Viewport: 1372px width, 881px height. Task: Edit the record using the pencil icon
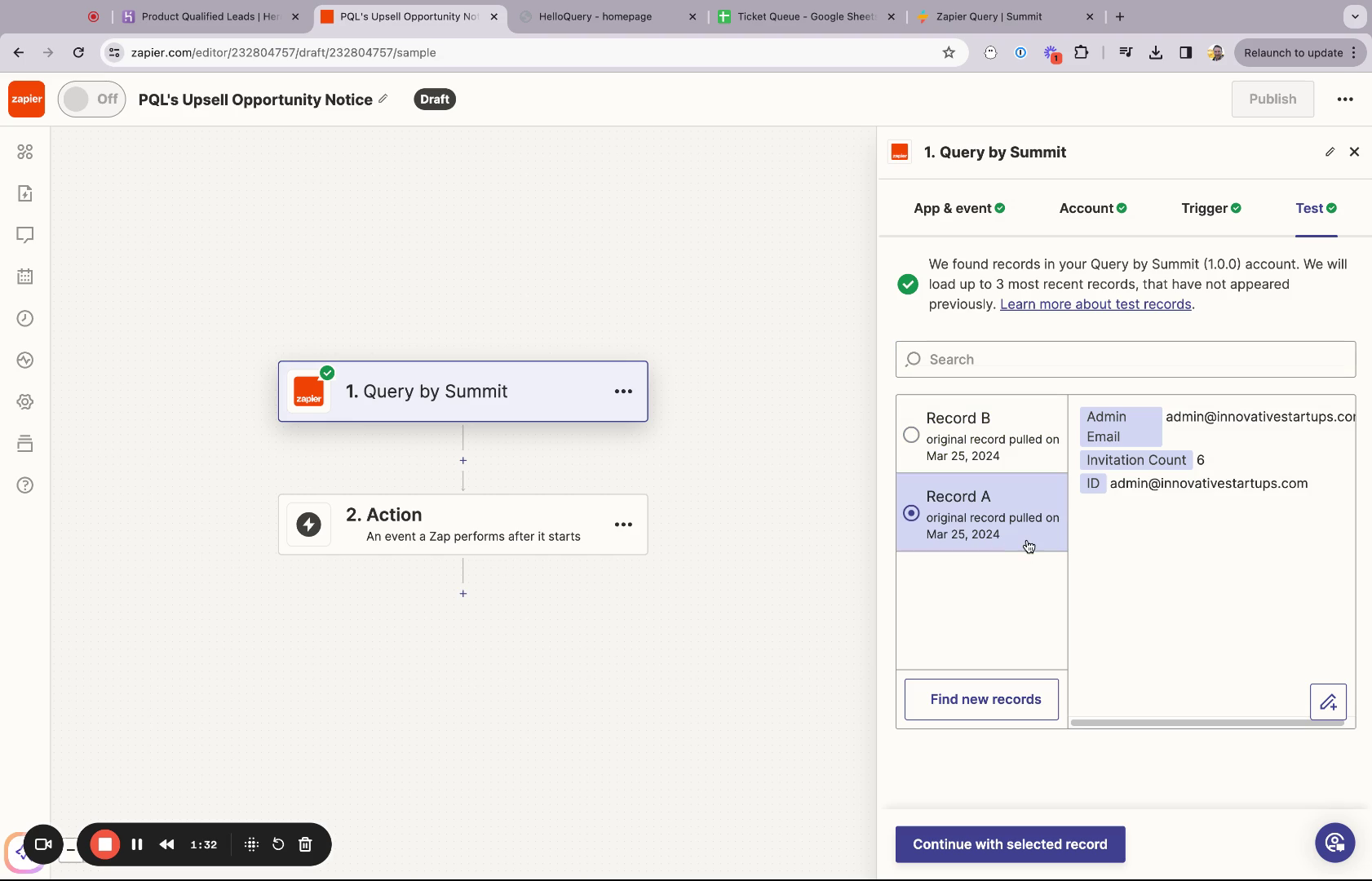pos(1328,702)
